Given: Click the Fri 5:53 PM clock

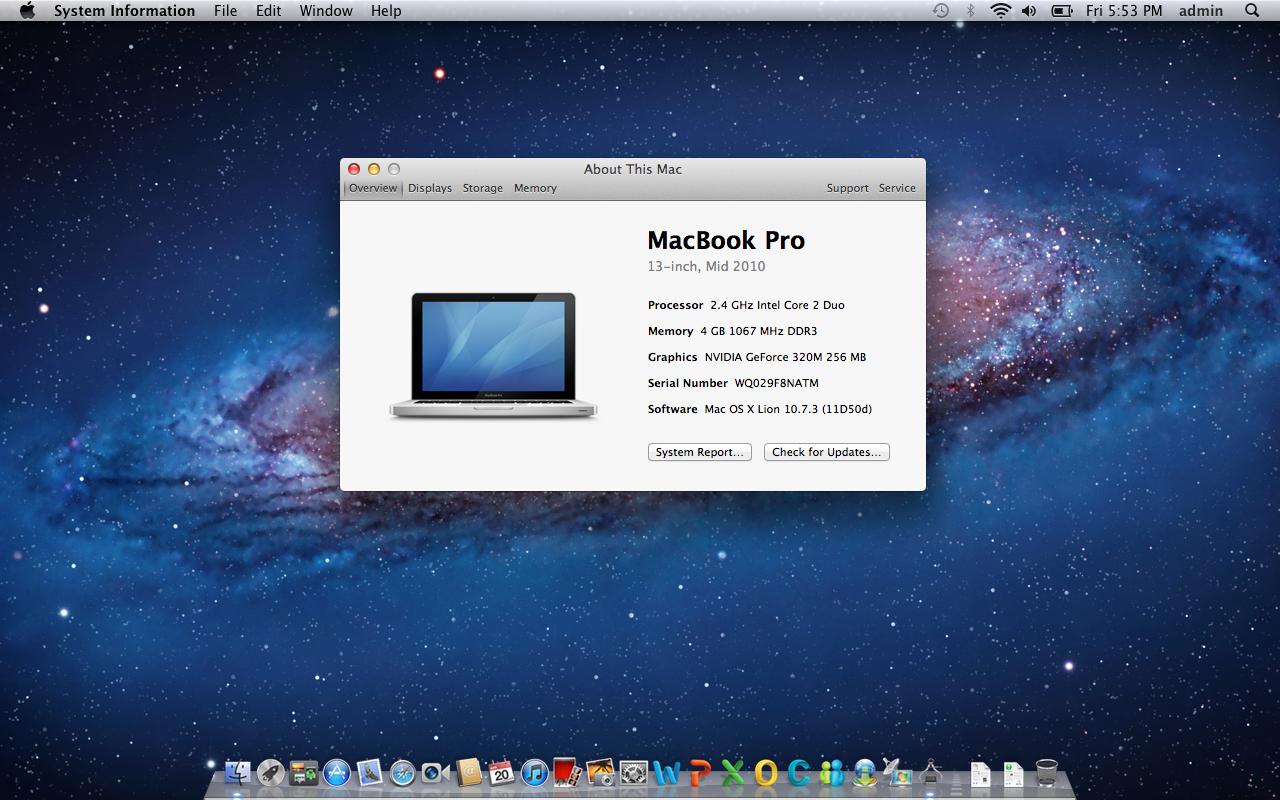Looking at the screenshot, I should pos(1124,11).
